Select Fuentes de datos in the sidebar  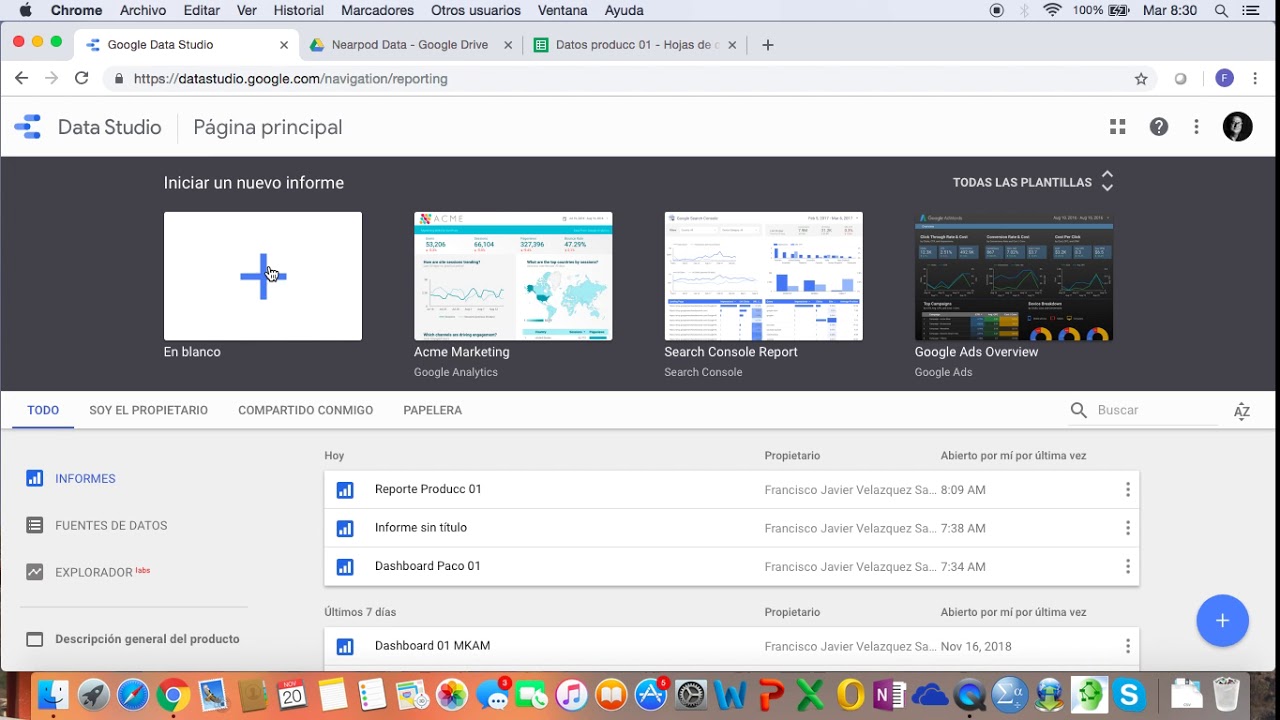pos(96,525)
